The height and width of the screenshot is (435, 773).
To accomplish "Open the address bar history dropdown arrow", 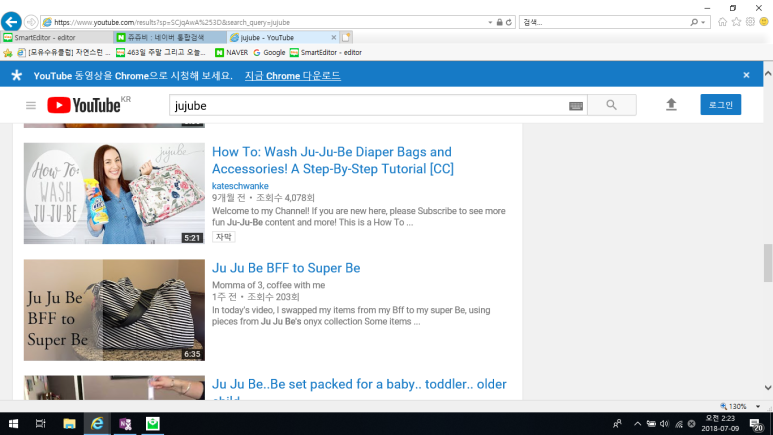I will tap(490, 22).
